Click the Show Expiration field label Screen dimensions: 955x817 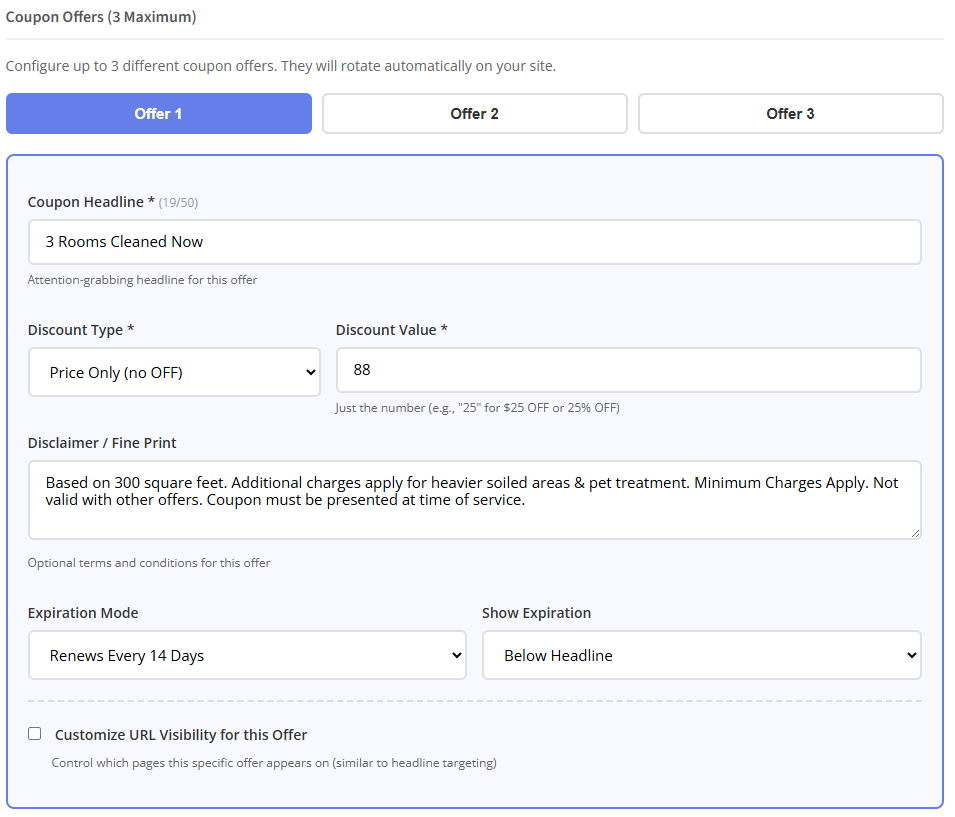point(536,613)
